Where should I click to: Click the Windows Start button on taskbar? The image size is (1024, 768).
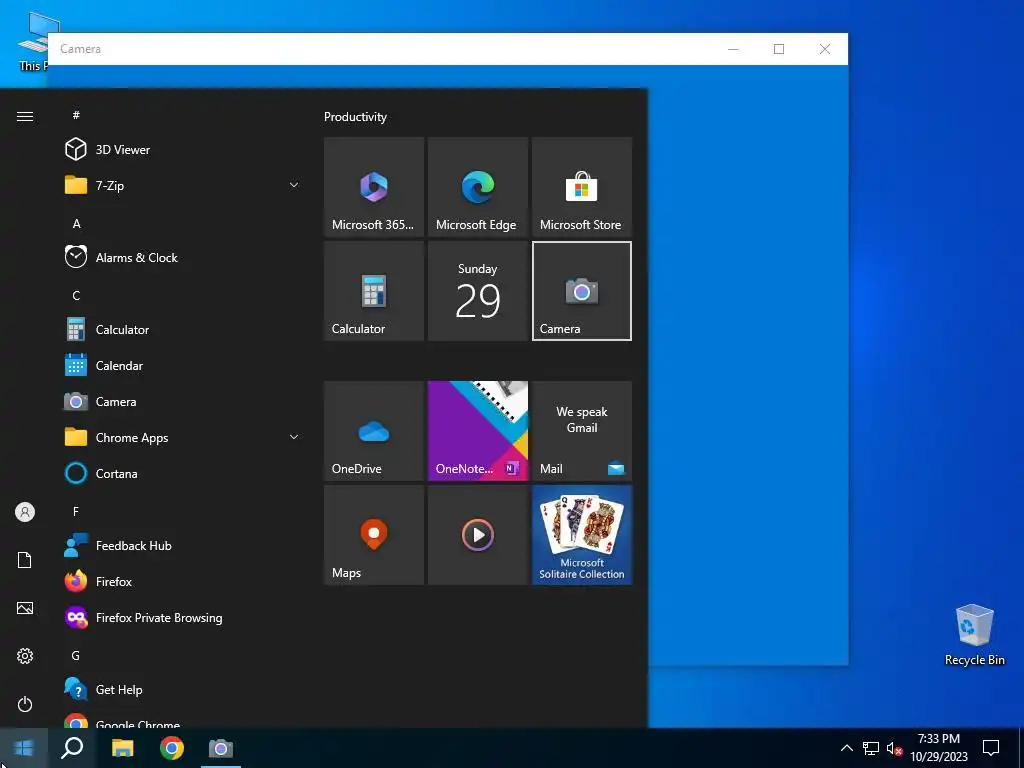tap(24, 748)
